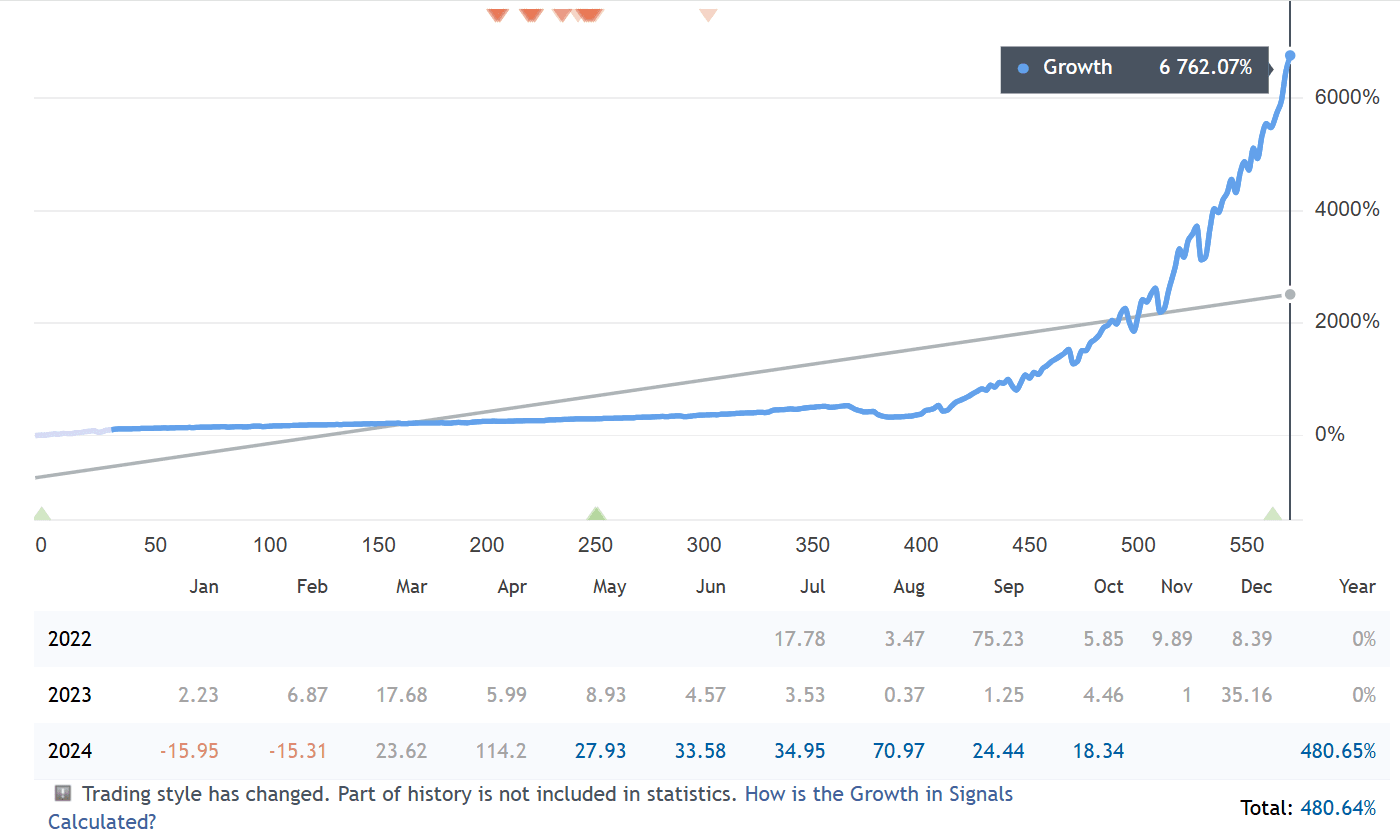Select the 2022 December value 8.39

[1252, 638]
